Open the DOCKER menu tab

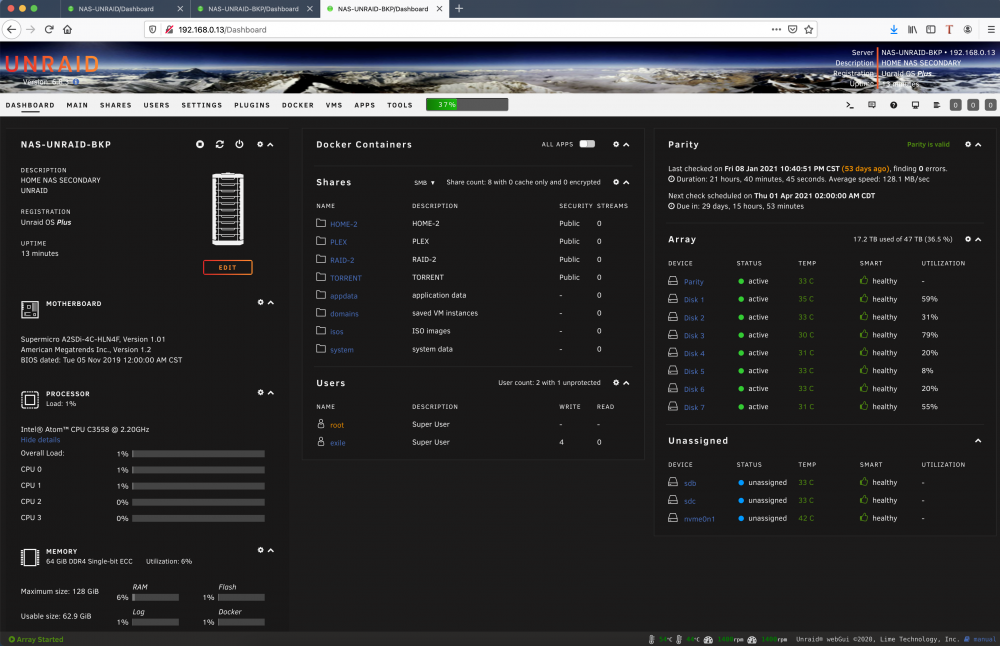point(298,105)
